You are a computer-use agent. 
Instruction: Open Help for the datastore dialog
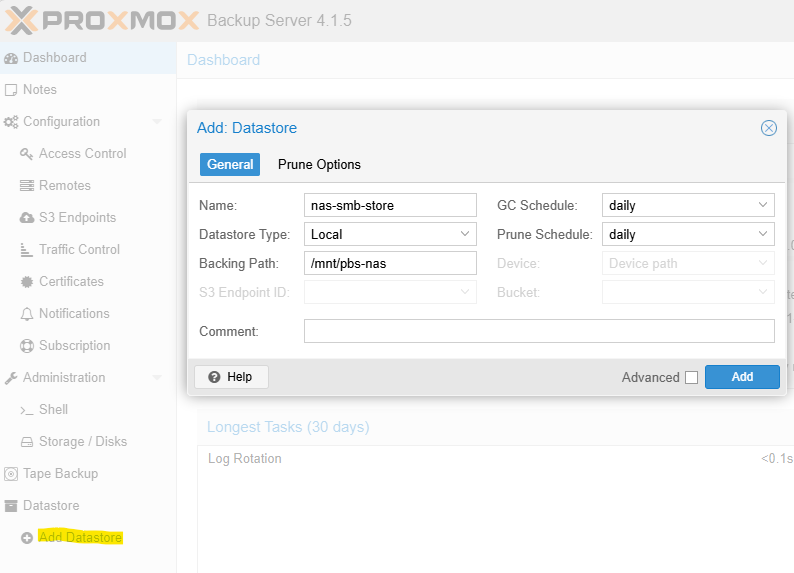pyautogui.click(x=231, y=377)
